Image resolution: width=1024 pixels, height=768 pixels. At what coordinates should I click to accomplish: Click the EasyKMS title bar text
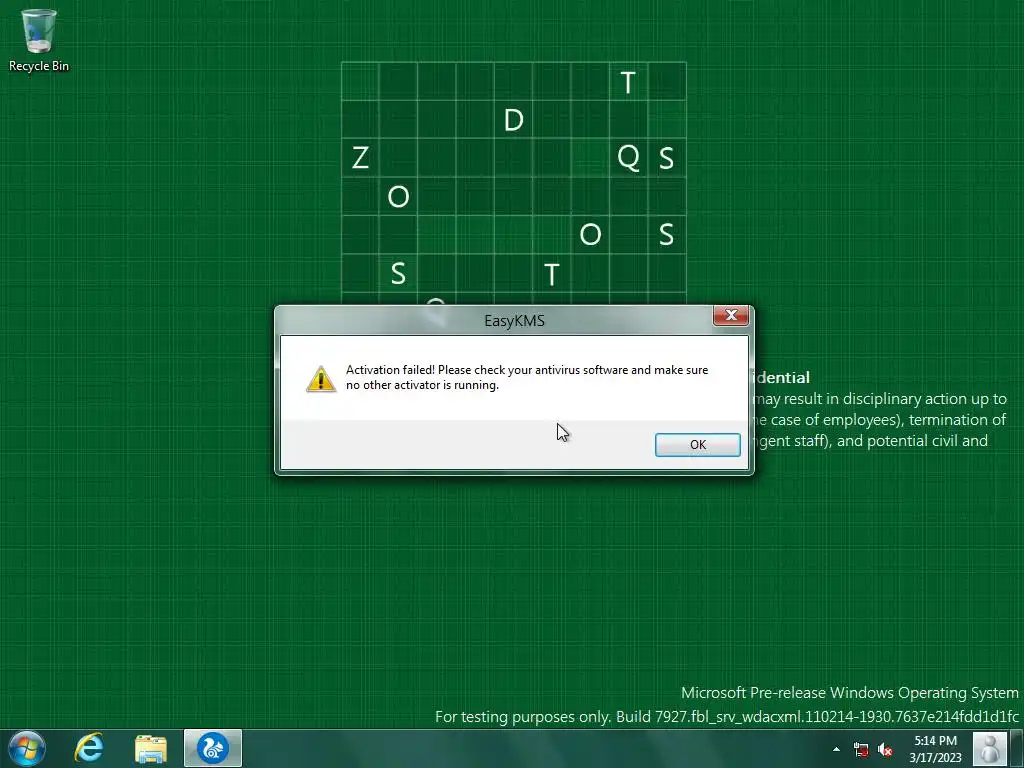pyautogui.click(x=515, y=321)
